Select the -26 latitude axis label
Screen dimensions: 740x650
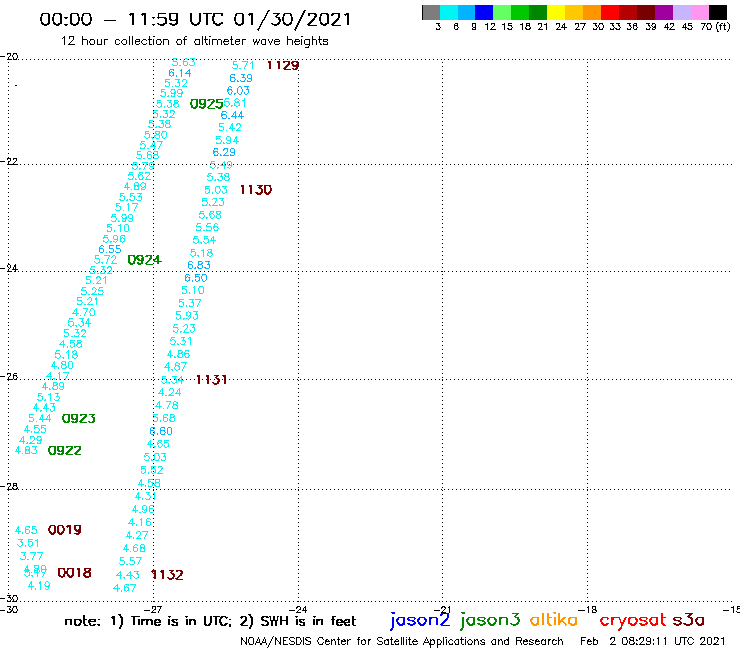(9, 376)
